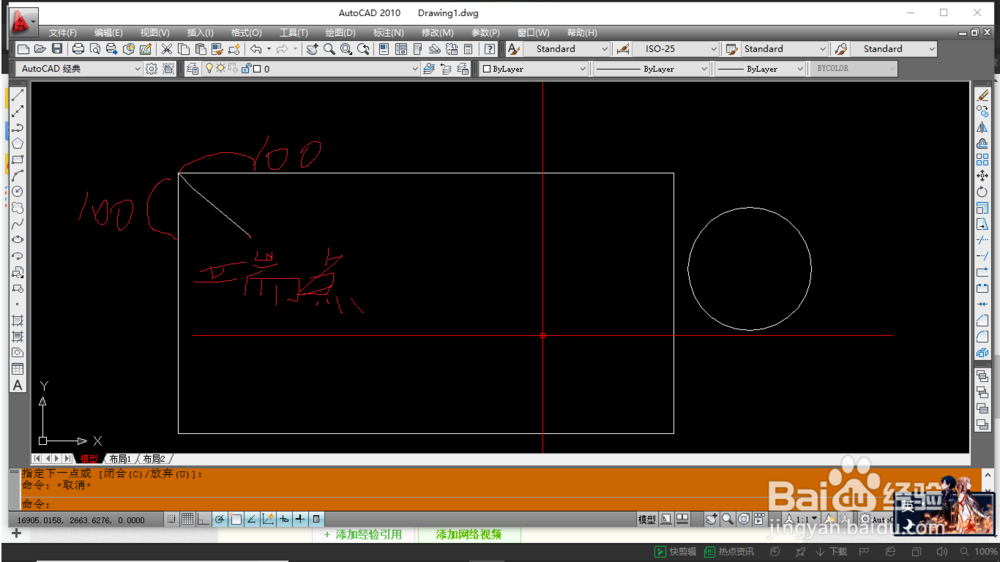Toggle Lineweight display in the status bar
Viewport: 1000px width, 562px height.
(300, 519)
